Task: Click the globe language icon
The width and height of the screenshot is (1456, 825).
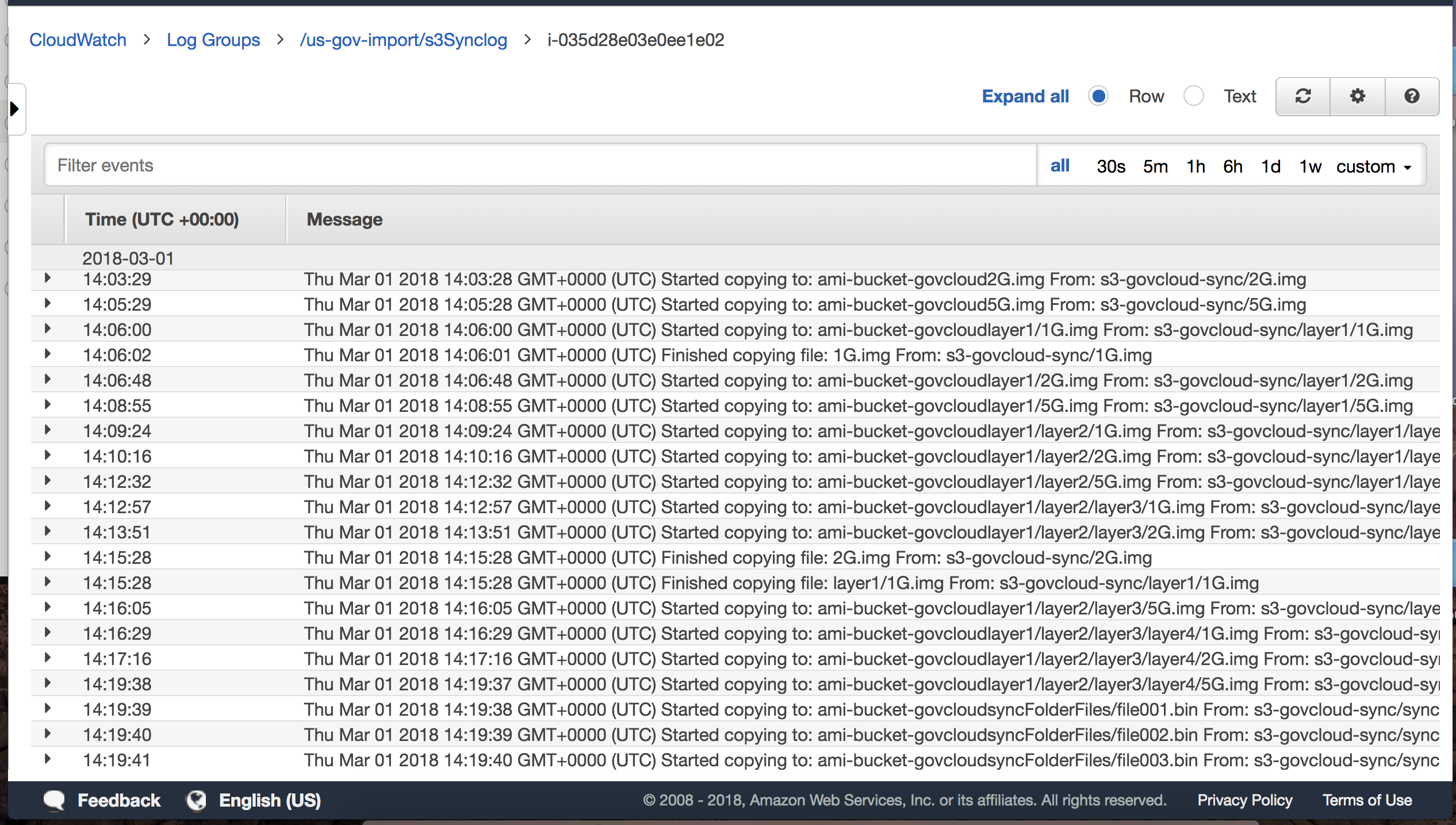Action: (196, 800)
